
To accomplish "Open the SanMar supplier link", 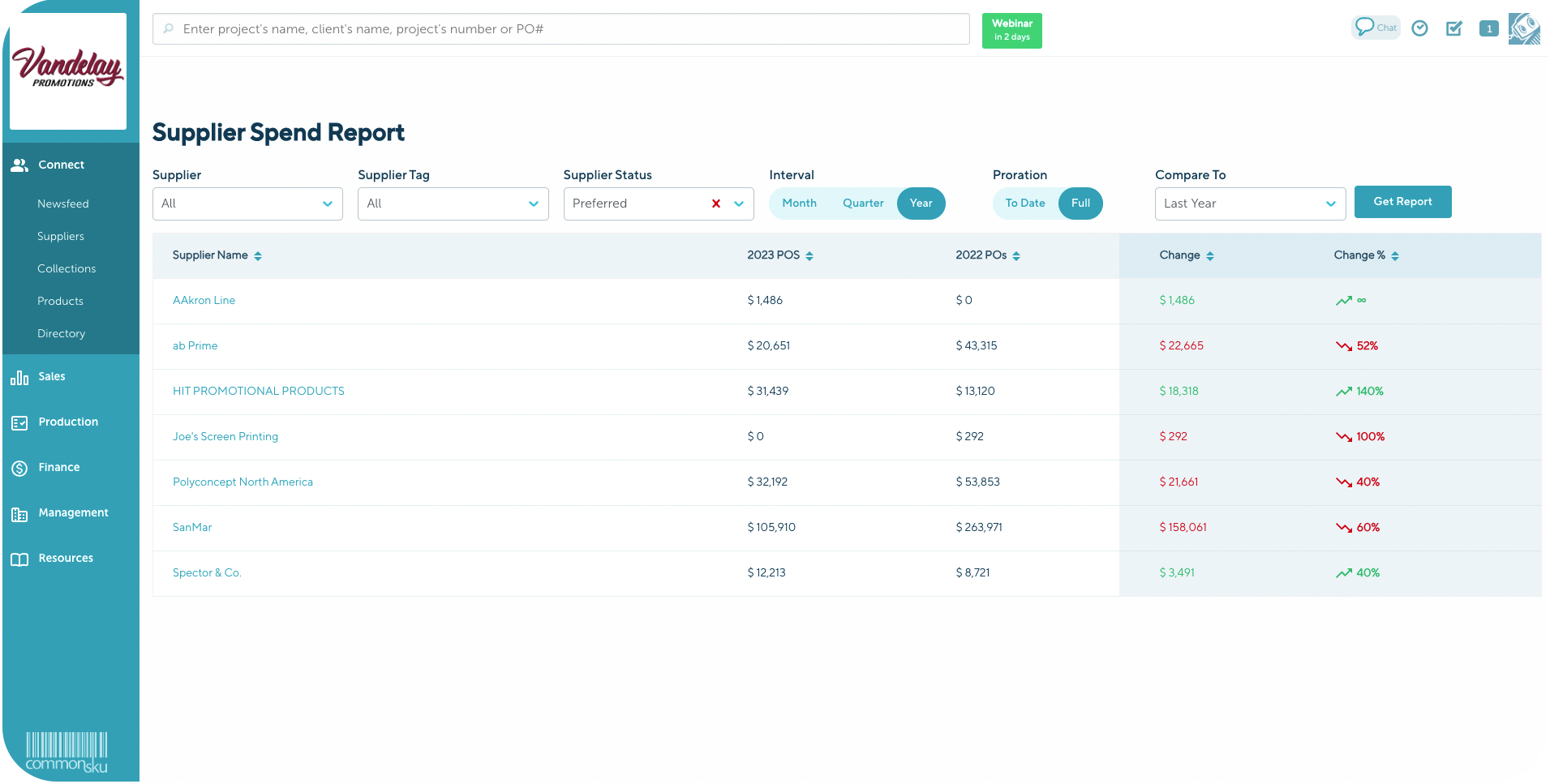I will 191,527.
